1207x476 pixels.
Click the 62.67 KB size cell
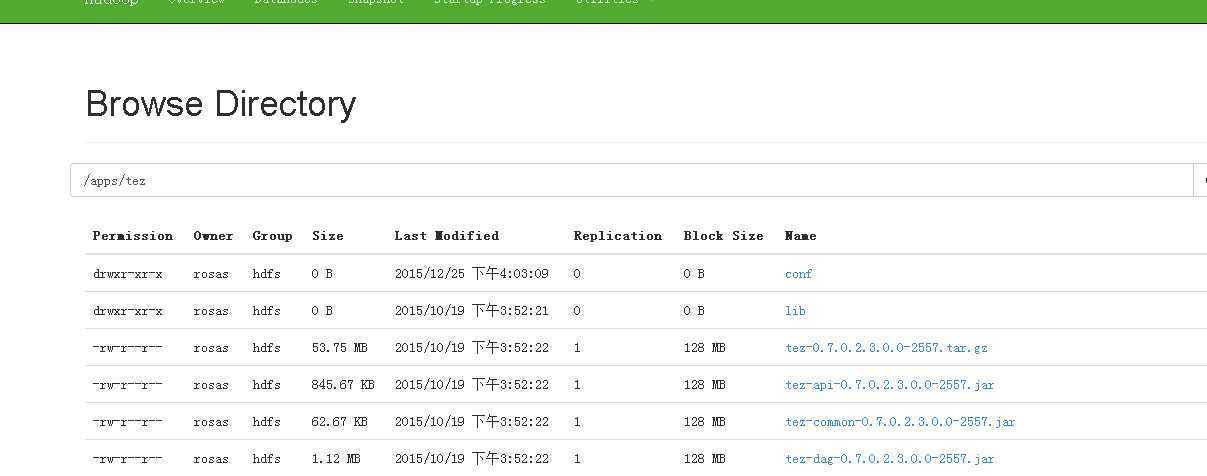(x=339, y=422)
